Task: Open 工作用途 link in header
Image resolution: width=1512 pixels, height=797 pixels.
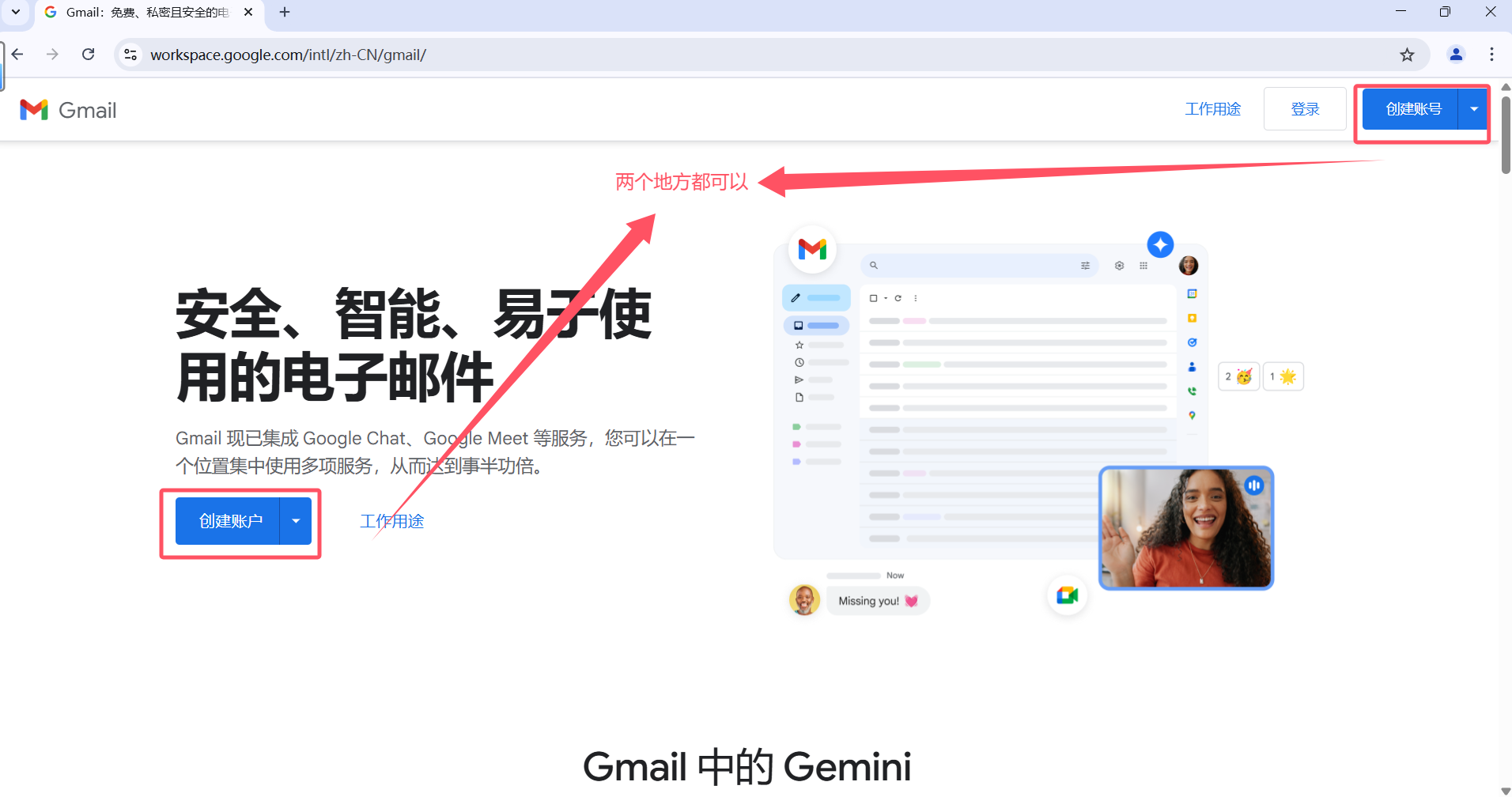Action: tap(1213, 109)
